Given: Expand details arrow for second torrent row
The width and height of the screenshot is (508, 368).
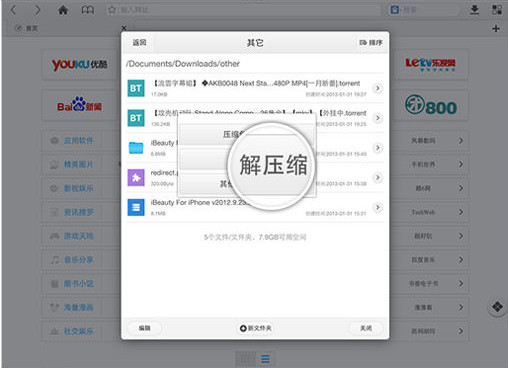Looking at the screenshot, I should [x=378, y=118].
